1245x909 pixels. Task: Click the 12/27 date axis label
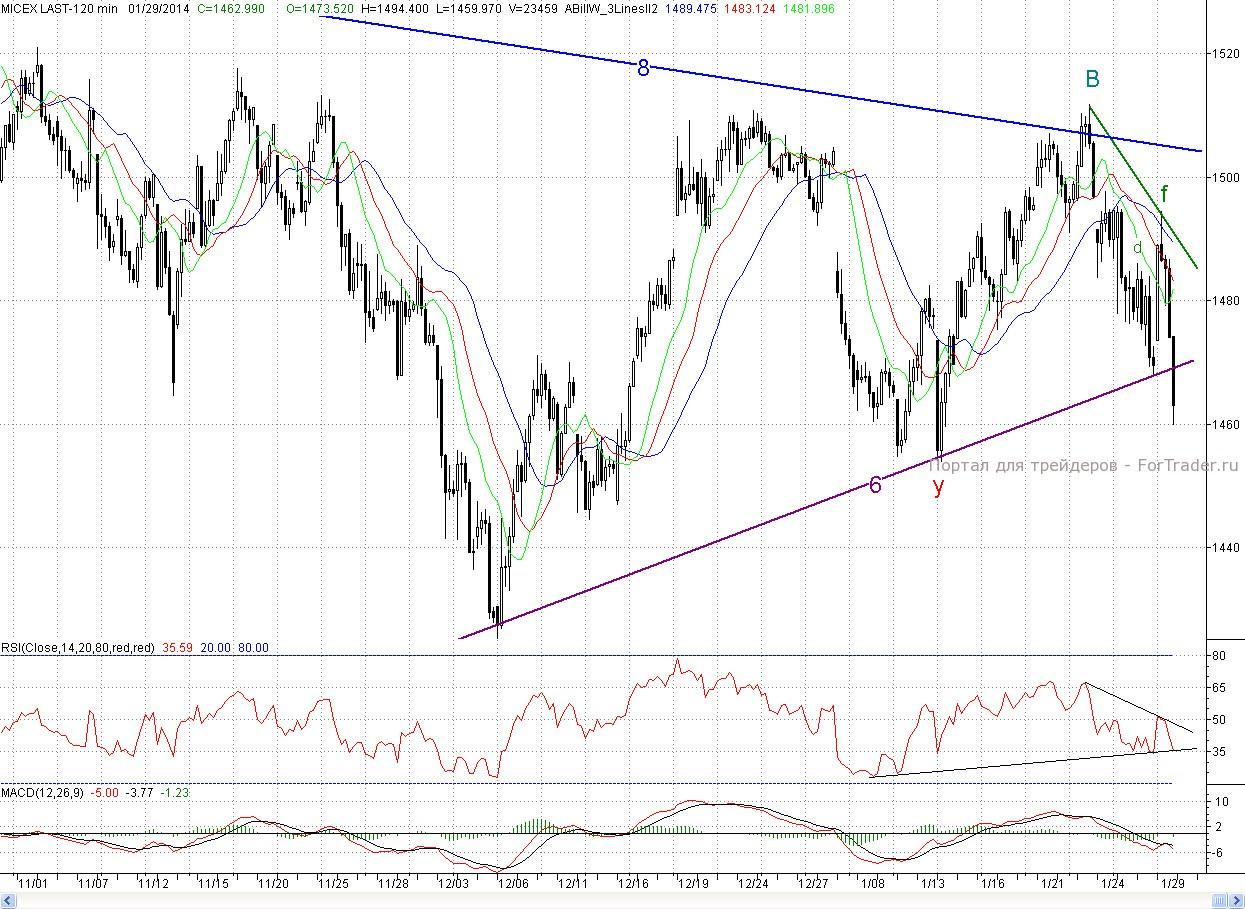click(x=813, y=884)
